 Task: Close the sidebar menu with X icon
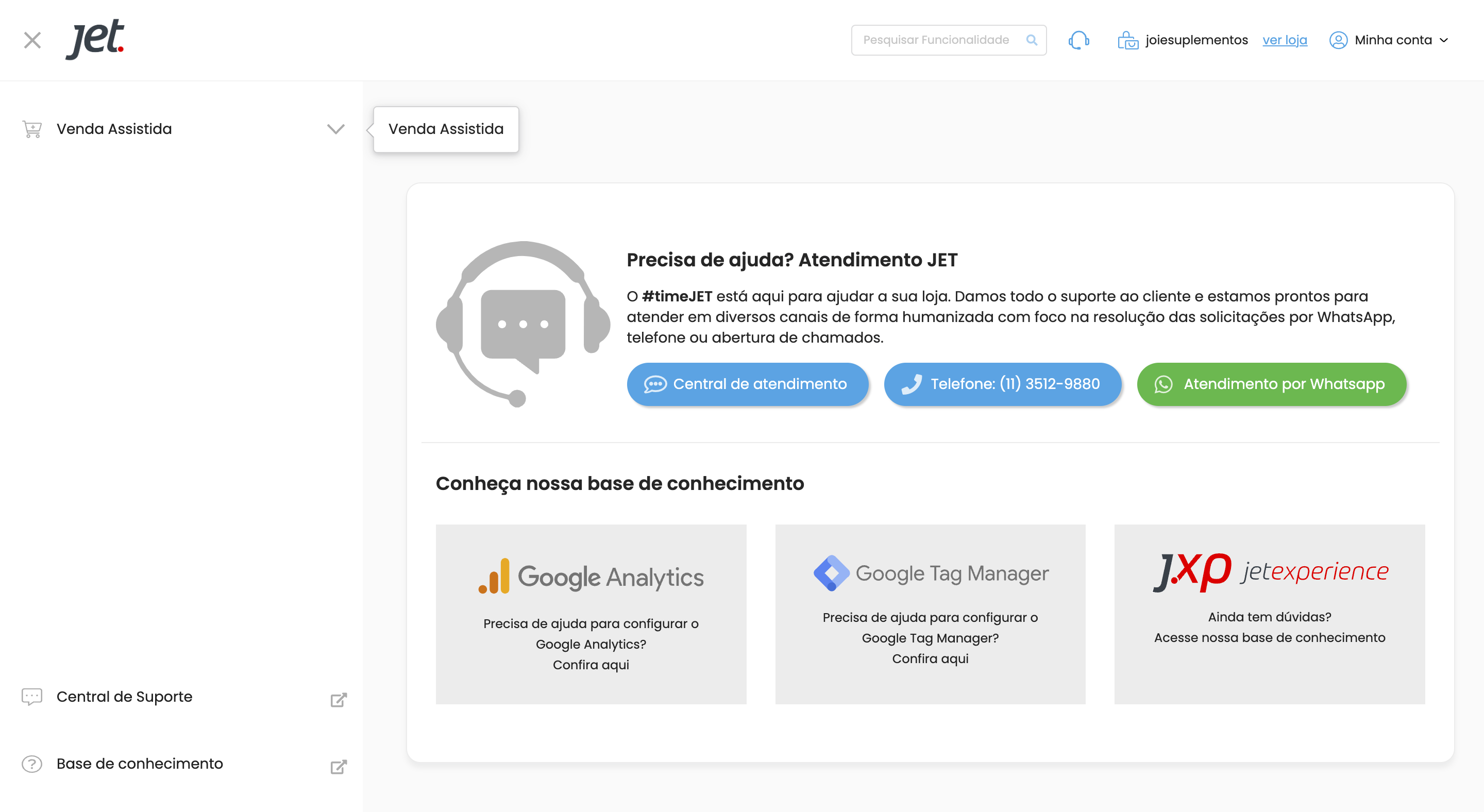pos(32,40)
